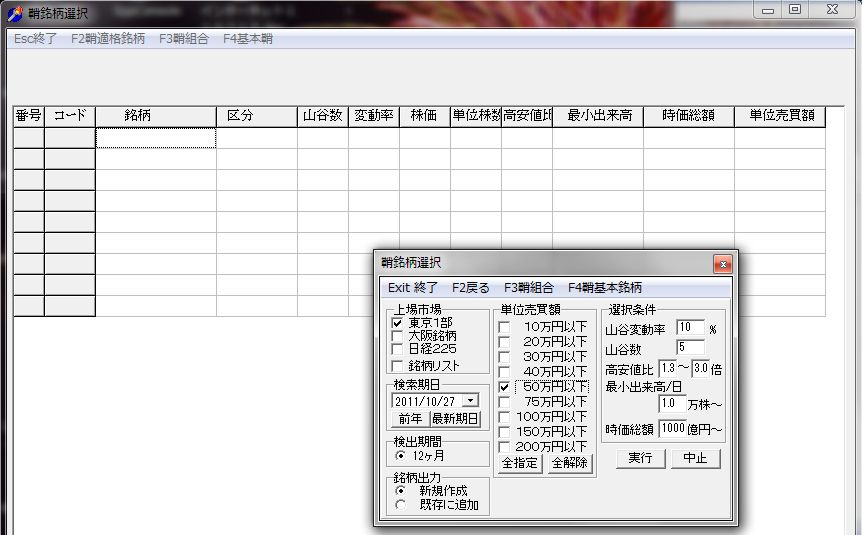This screenshot has height=535, width=862.
Task: Open F4基本鞘 menu in main window
Action: [248, 39]
